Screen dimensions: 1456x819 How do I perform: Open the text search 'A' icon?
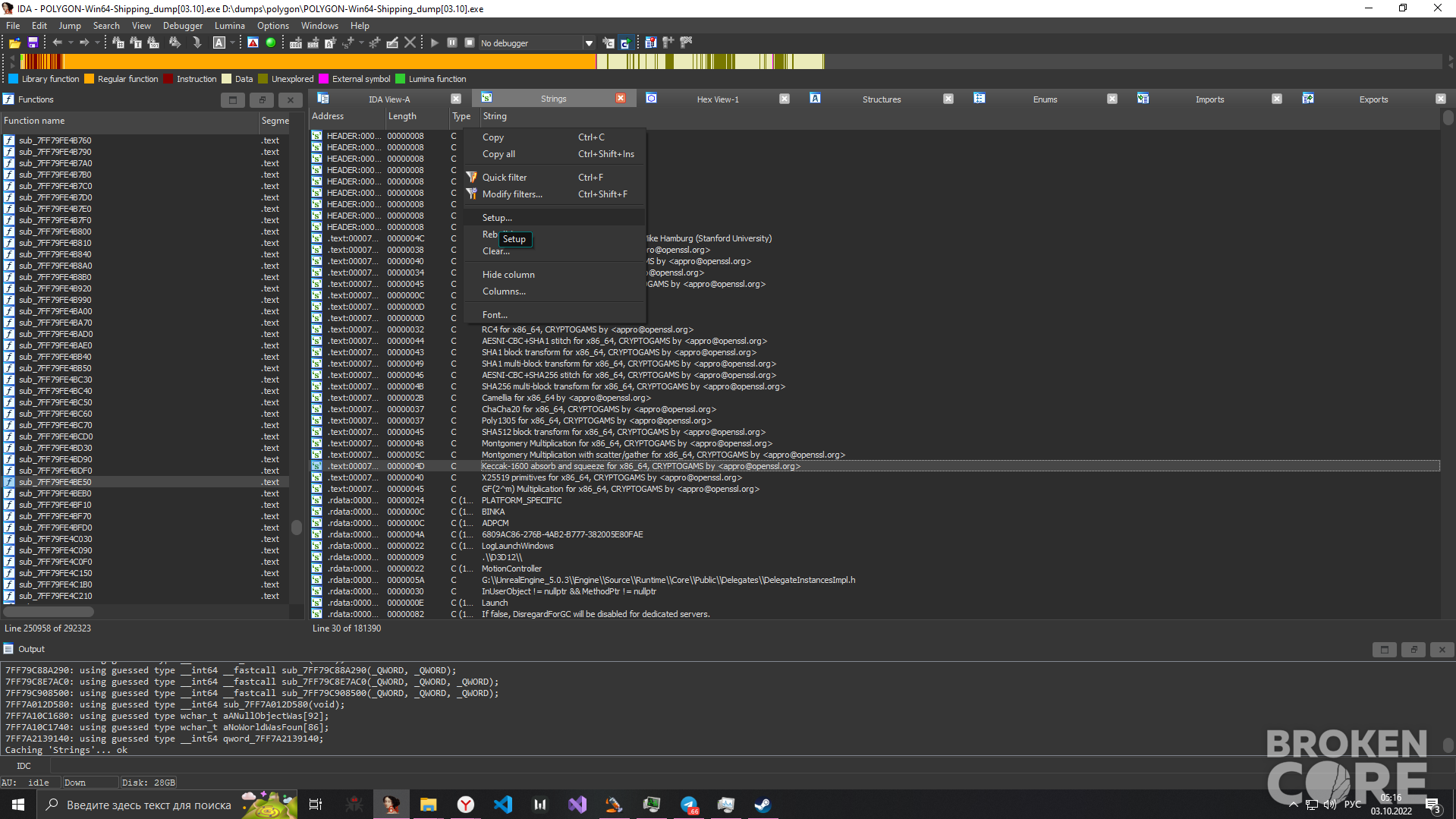219,43
